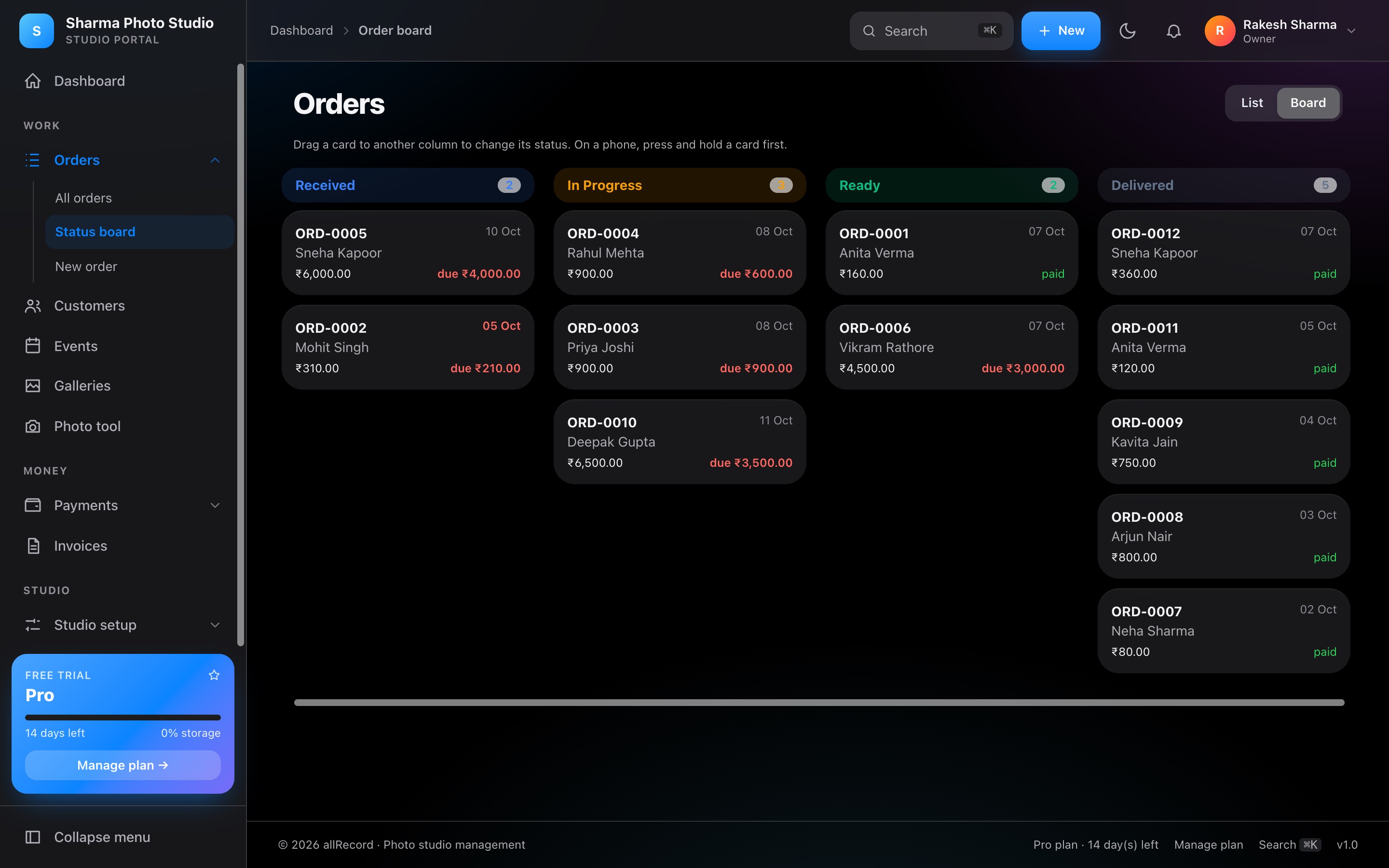1389x868 pixels.
Task: Open notifications with the bell icon
Action: tap(1174, 31)
